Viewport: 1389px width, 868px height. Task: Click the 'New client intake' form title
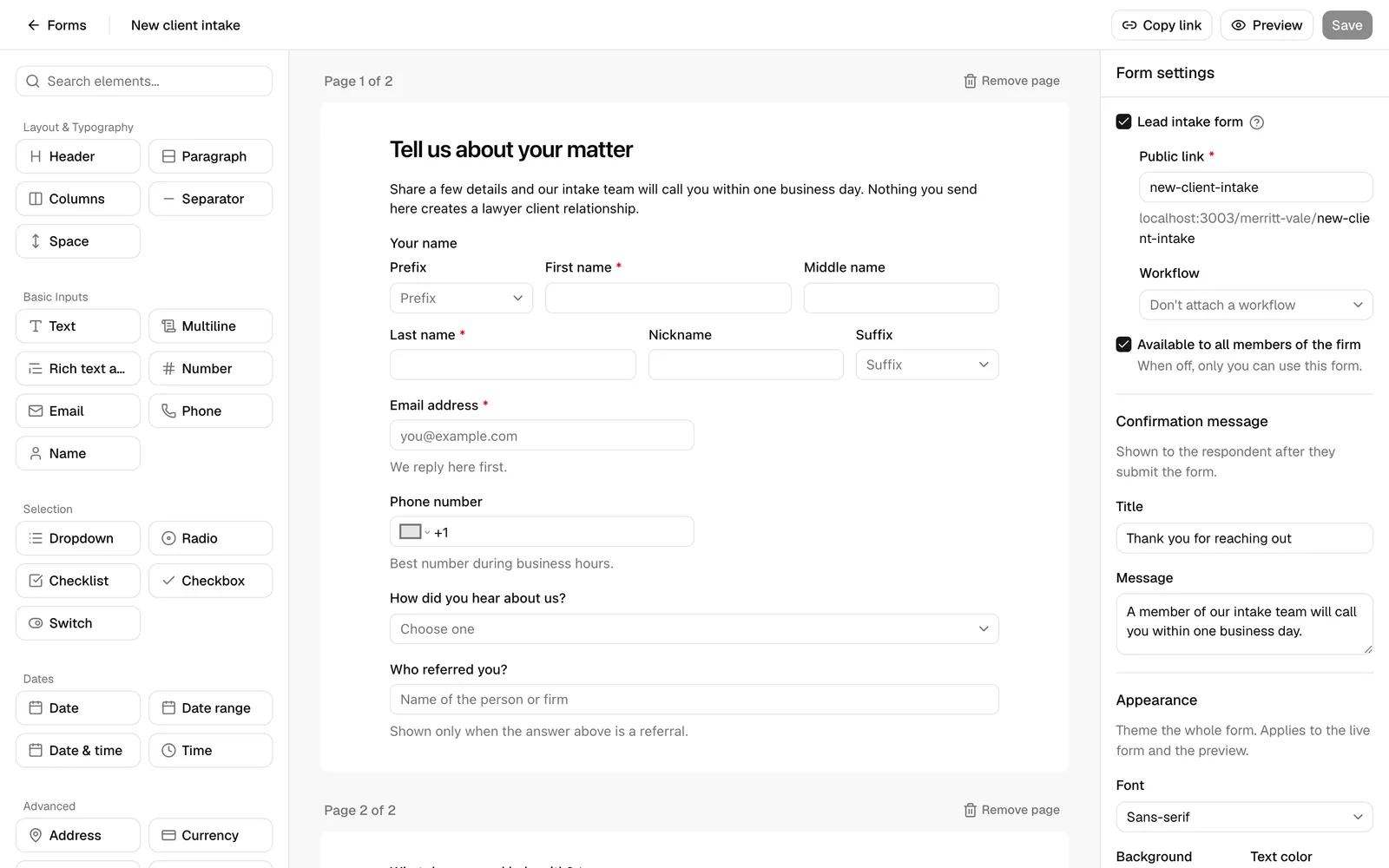pos(186,25)
